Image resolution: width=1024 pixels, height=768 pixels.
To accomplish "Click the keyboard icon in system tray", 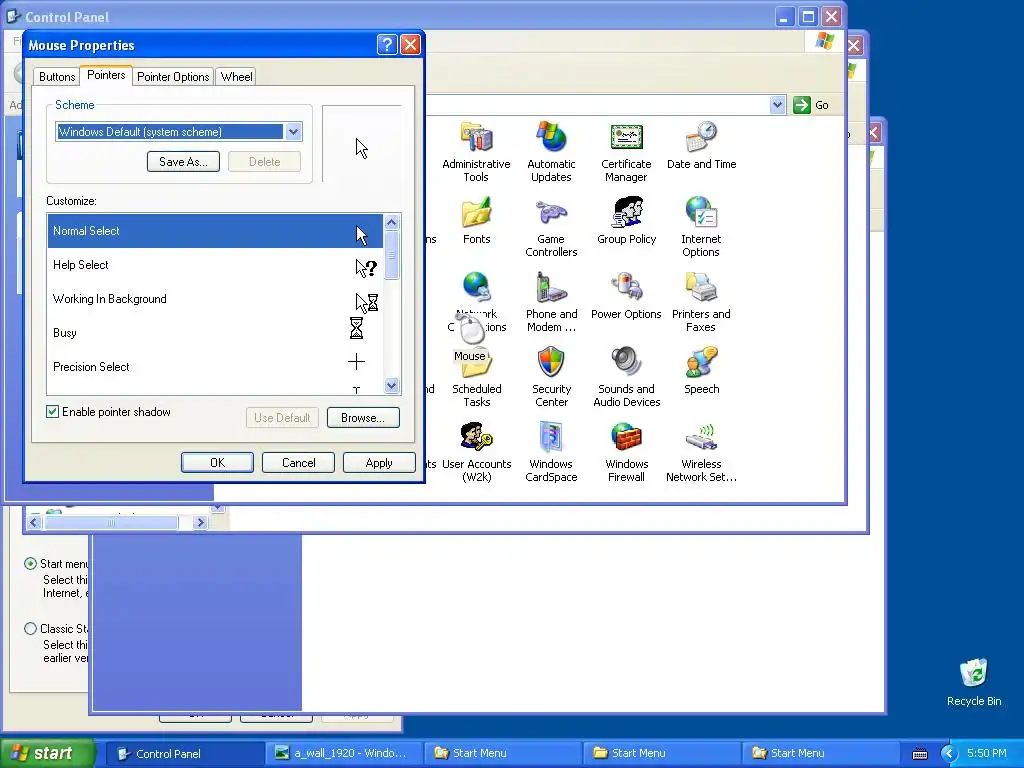I will click(x=920, y=754).
